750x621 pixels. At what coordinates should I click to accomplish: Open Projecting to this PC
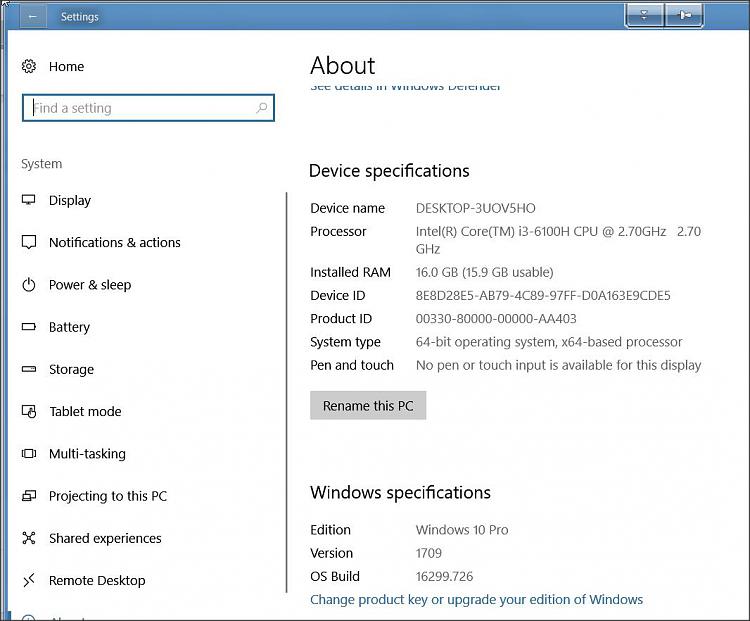click(x=108, y=496)
